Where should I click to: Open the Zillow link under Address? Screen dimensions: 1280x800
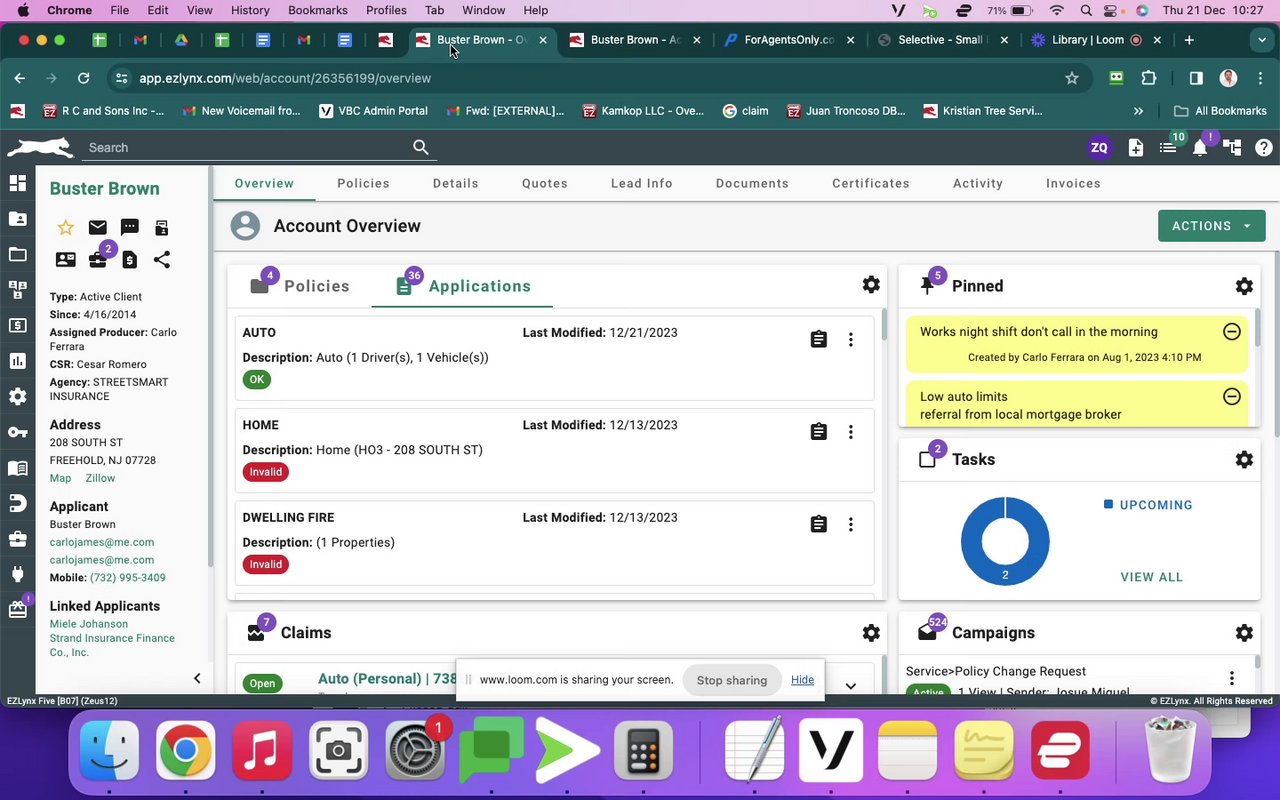(100, 478)
